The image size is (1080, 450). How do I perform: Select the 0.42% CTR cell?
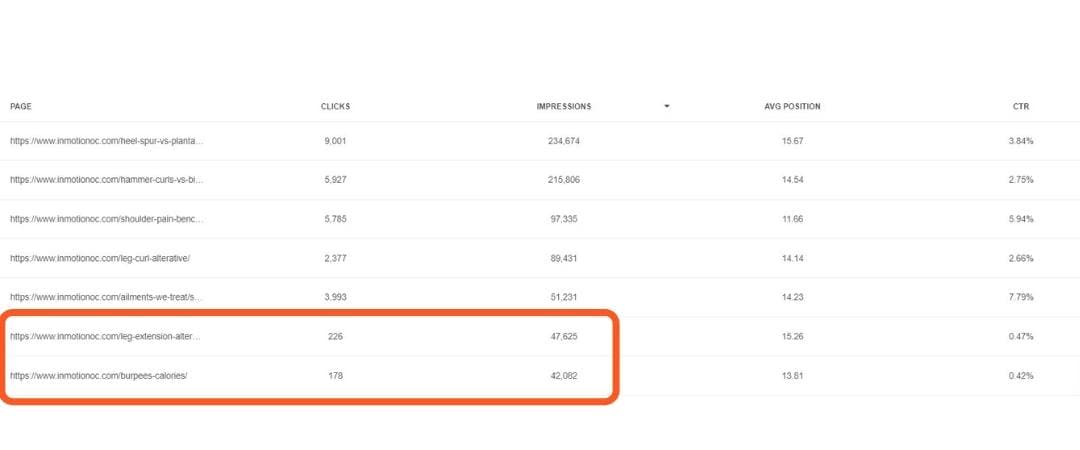1021,376
